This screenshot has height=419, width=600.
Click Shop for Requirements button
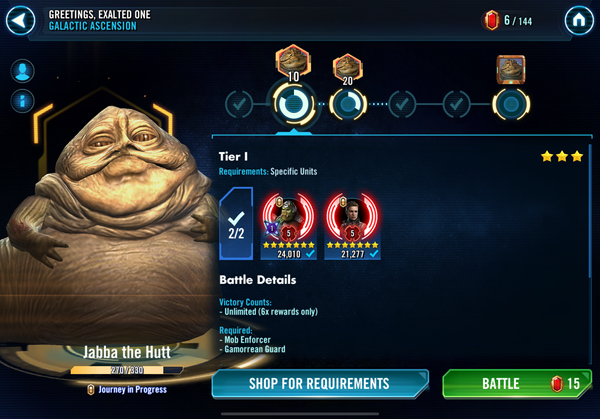pyautogui.click(x=320, y=384)
